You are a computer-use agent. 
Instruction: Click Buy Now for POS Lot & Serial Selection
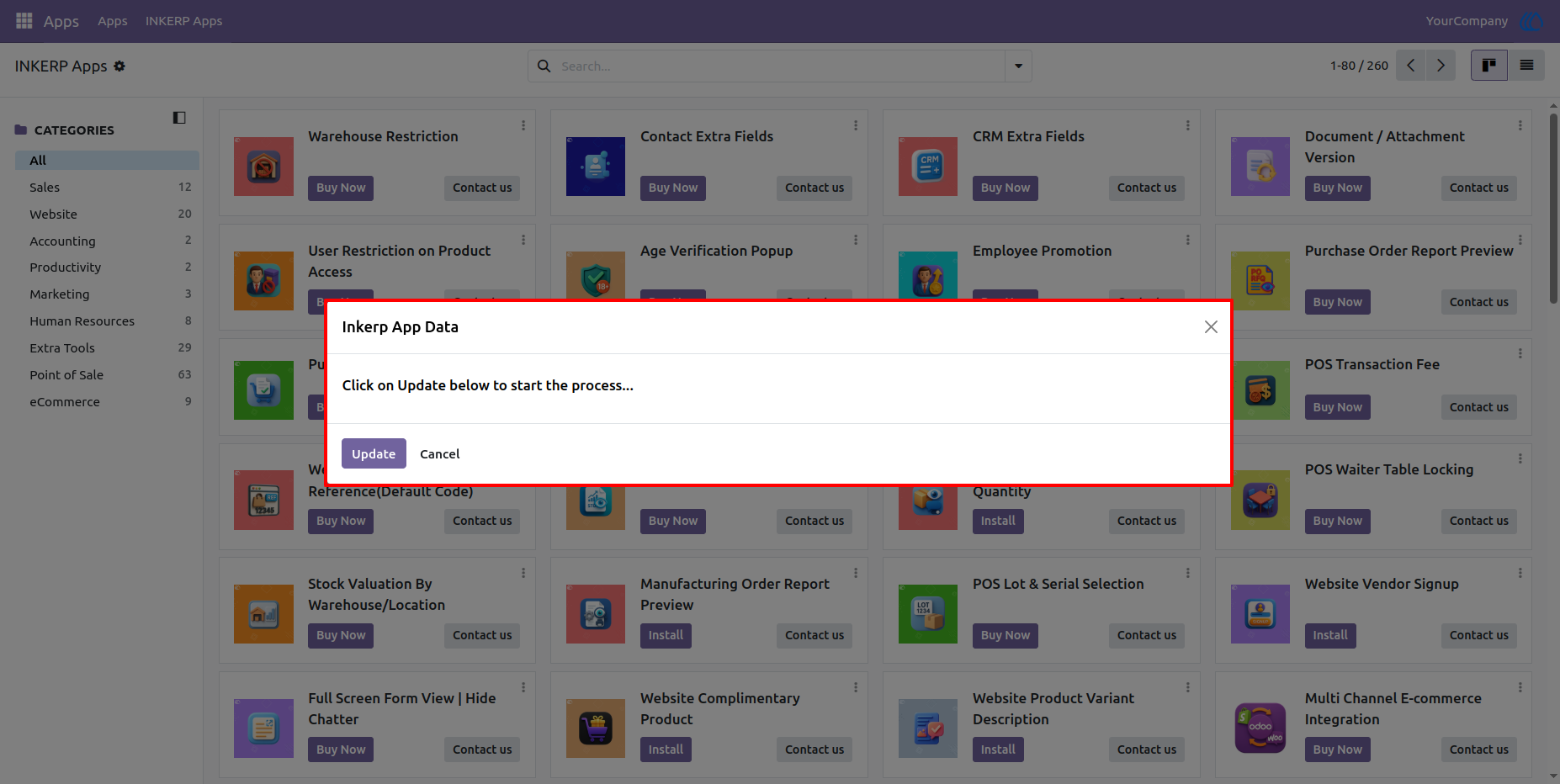1006,635
